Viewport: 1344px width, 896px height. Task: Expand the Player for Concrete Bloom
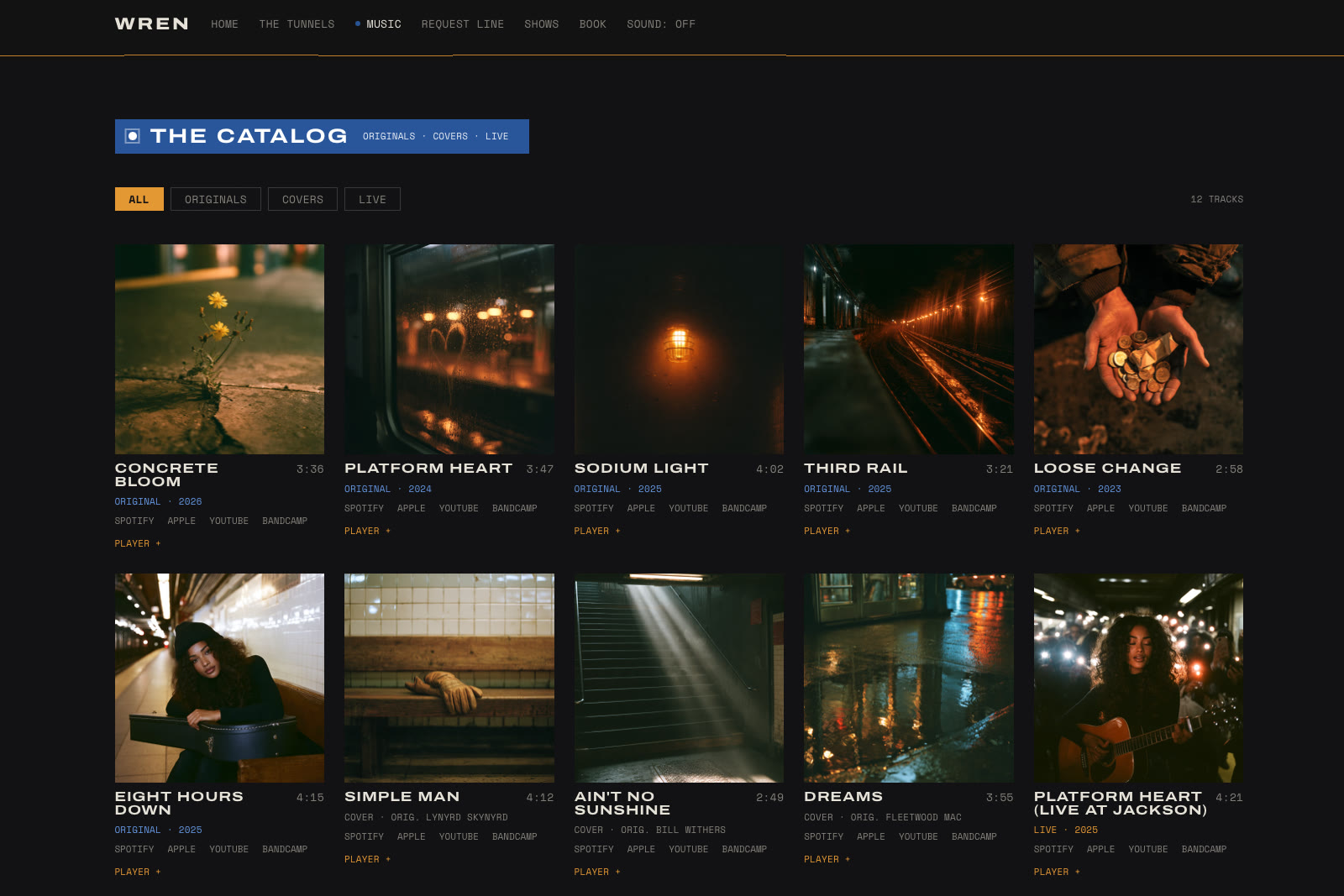click(138, 543)
